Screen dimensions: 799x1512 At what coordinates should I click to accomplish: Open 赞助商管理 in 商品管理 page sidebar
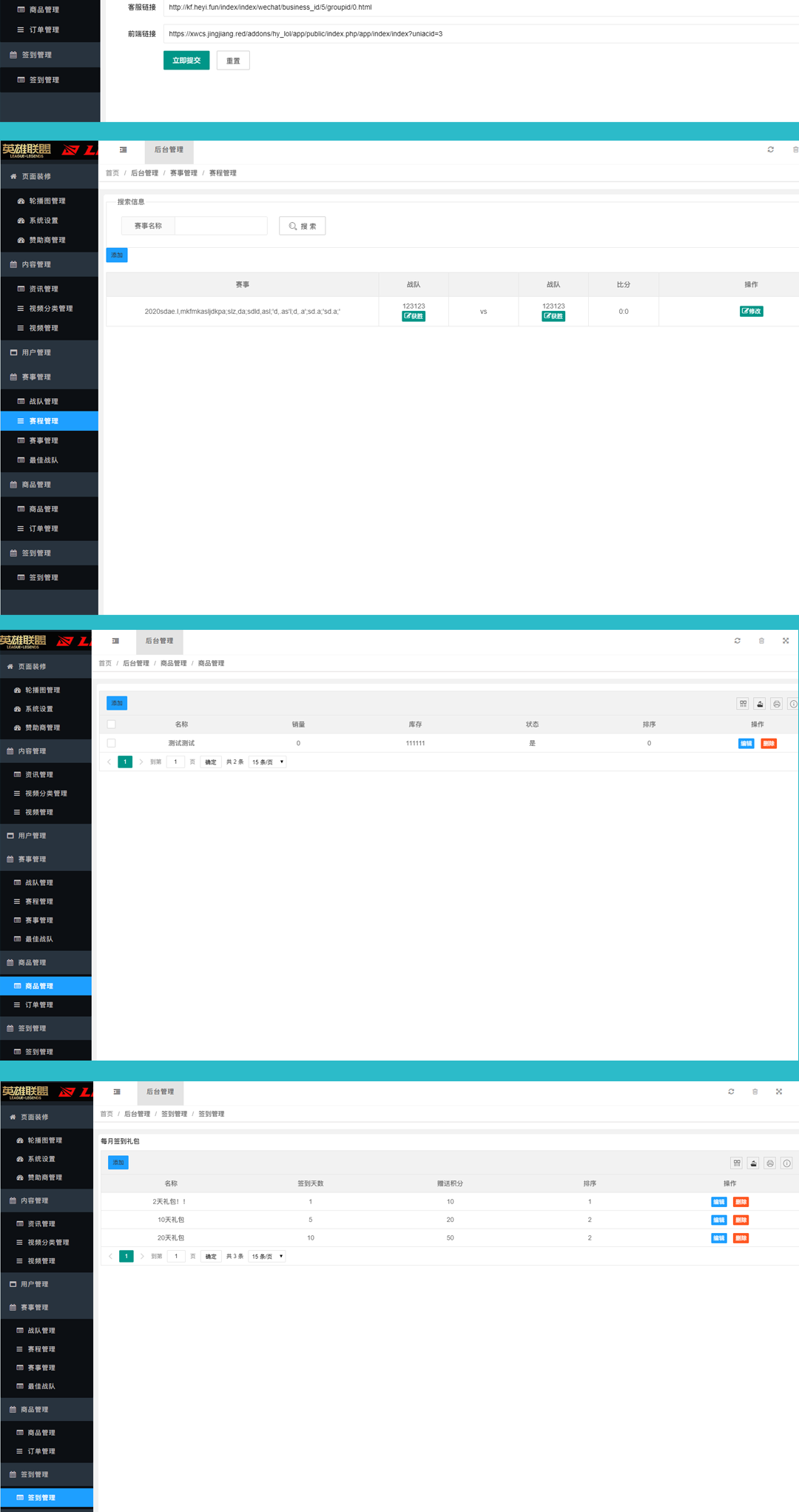(x=46, y=728)
